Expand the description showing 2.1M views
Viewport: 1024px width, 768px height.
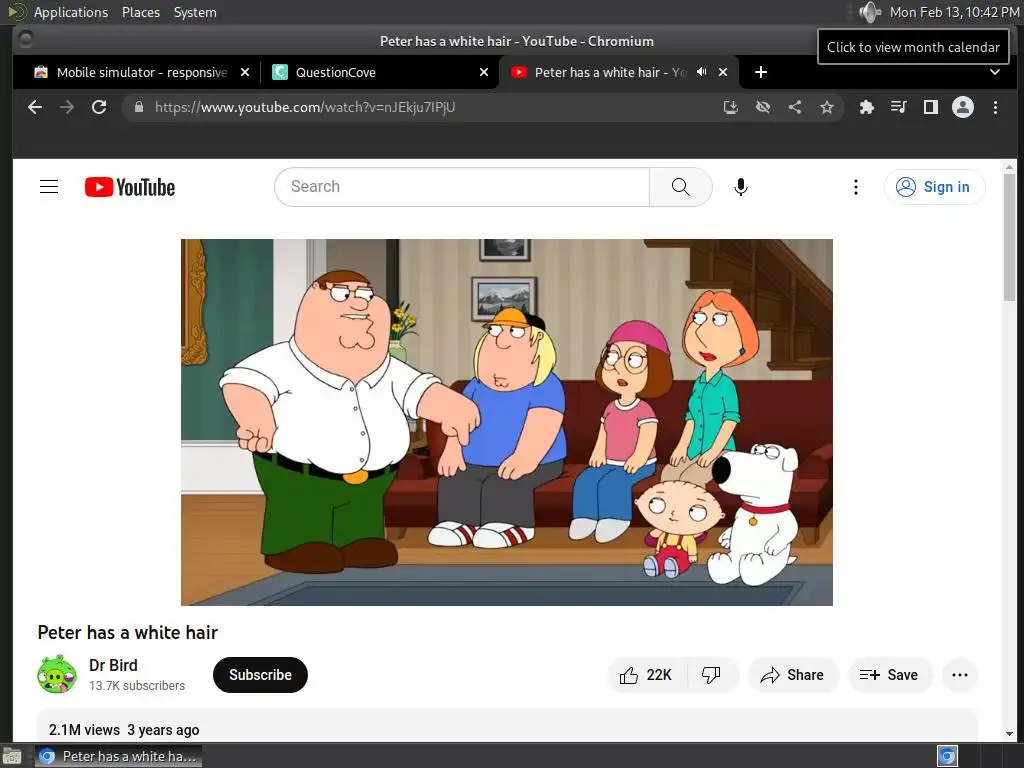tap(507, 726)
